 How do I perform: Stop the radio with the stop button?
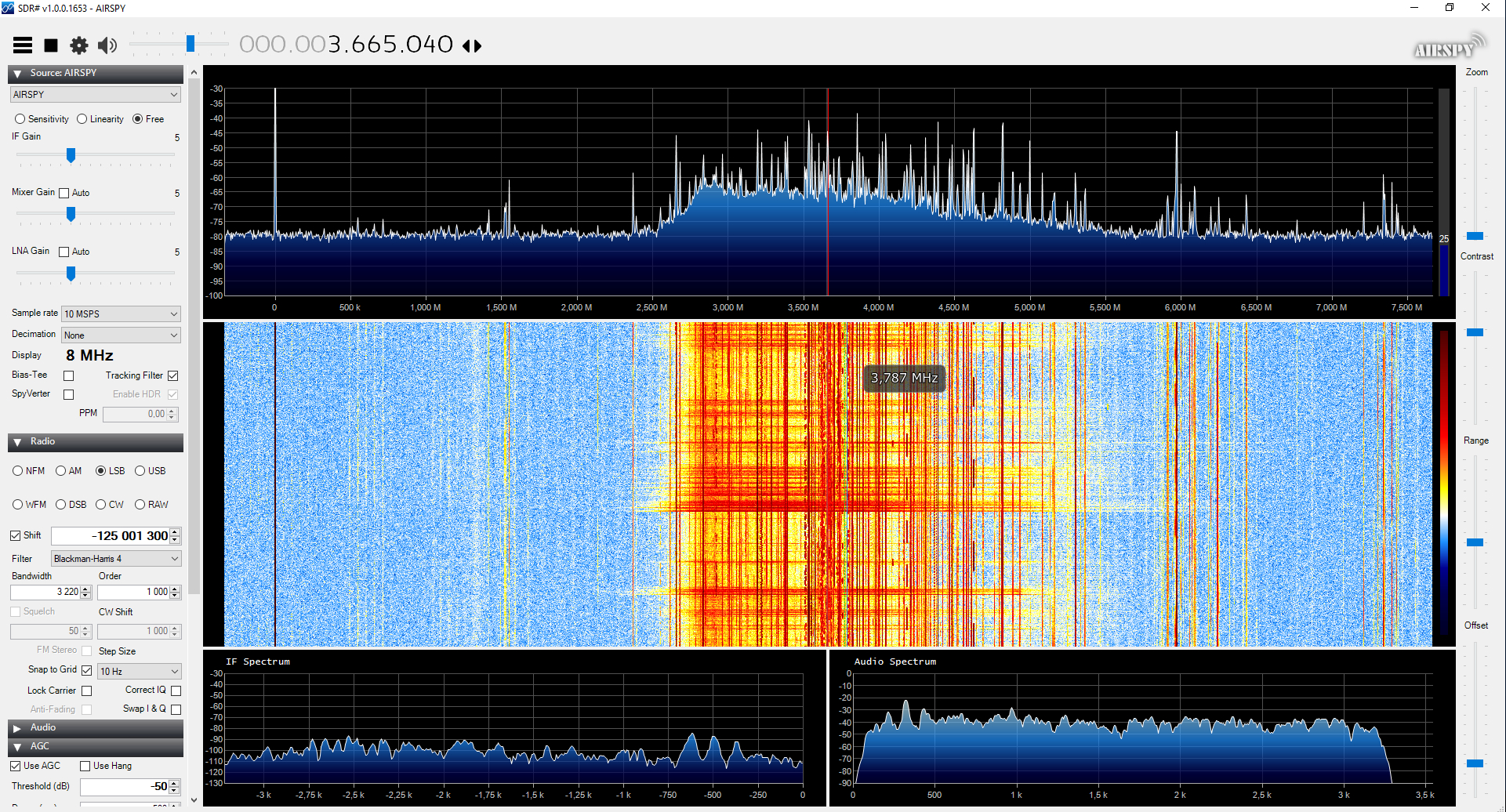click(51, 45)
